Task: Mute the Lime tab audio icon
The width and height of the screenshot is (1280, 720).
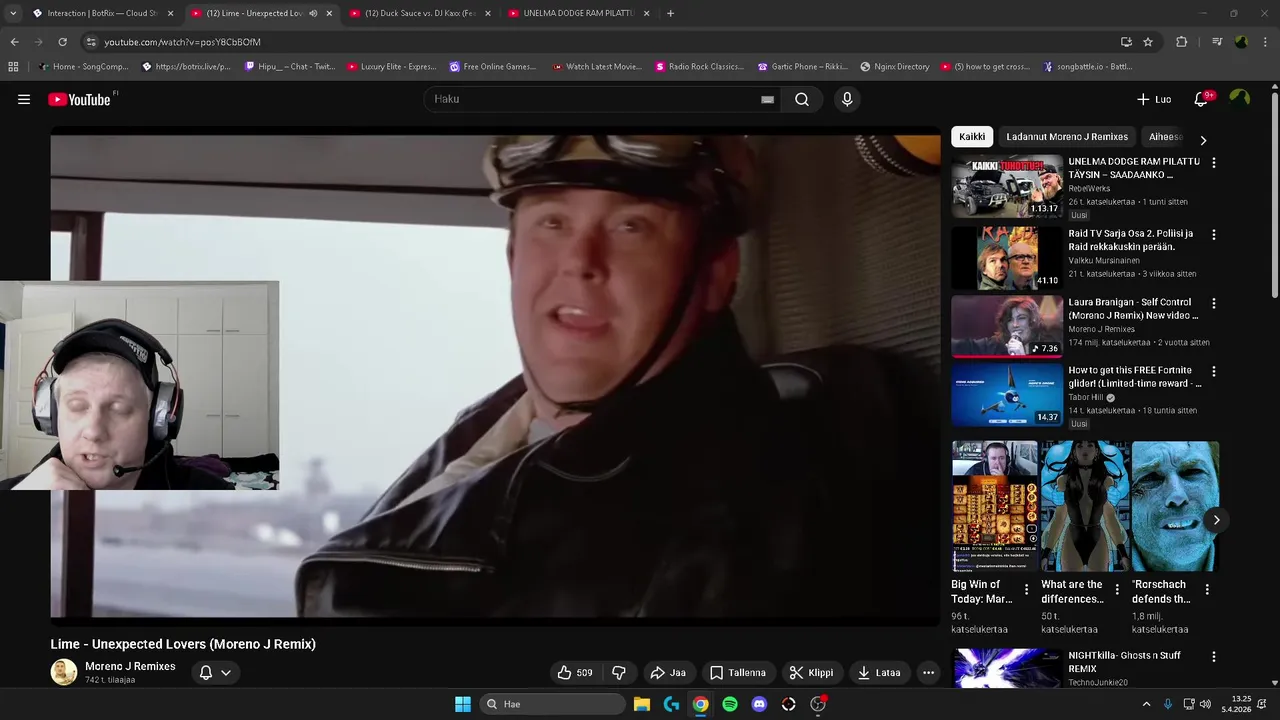Action: [313, 13]
